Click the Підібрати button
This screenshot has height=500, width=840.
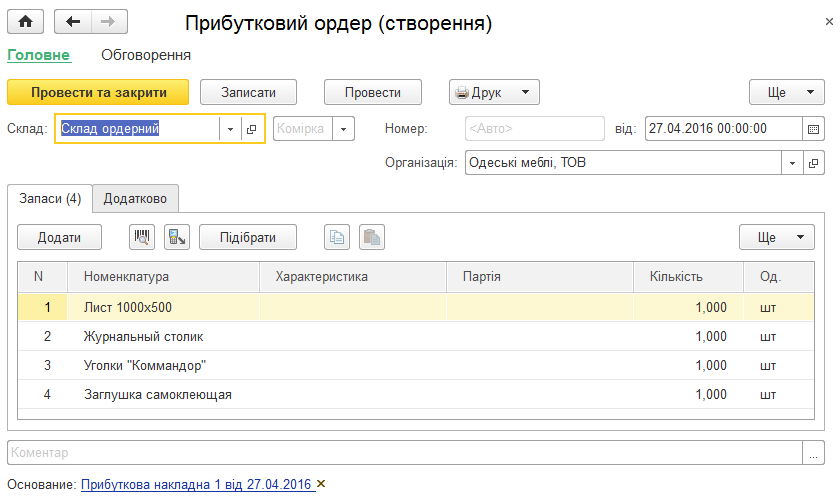[x=248, y=237]
